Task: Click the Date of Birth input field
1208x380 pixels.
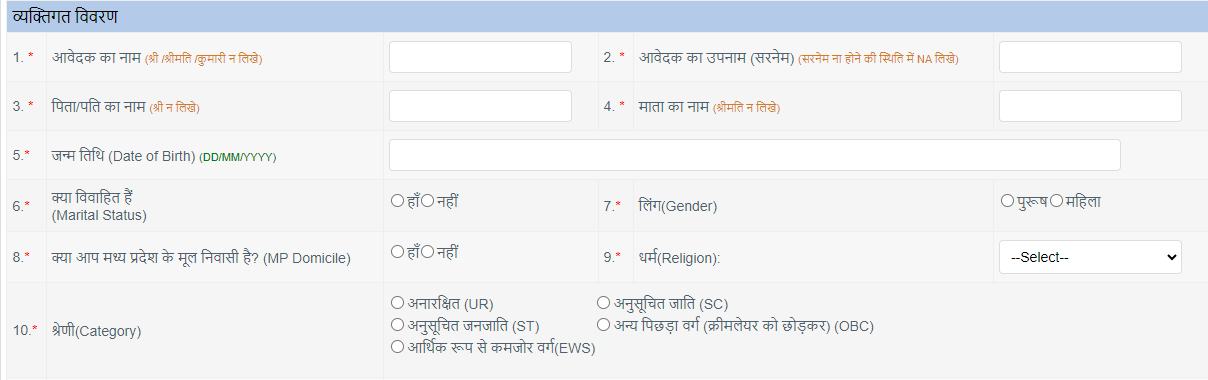Action: 755,155
